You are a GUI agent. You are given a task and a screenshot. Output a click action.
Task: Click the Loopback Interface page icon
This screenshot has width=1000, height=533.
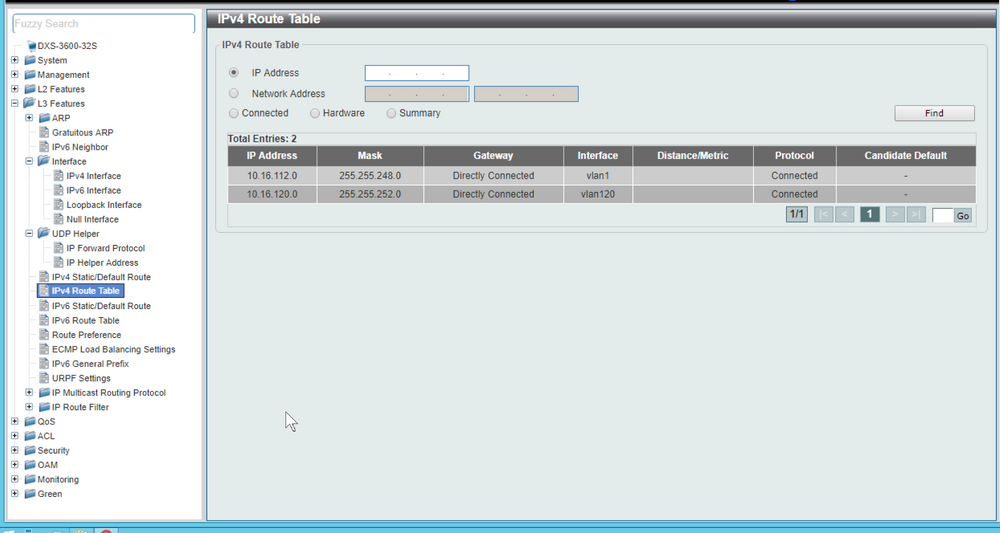coord(59,205)
